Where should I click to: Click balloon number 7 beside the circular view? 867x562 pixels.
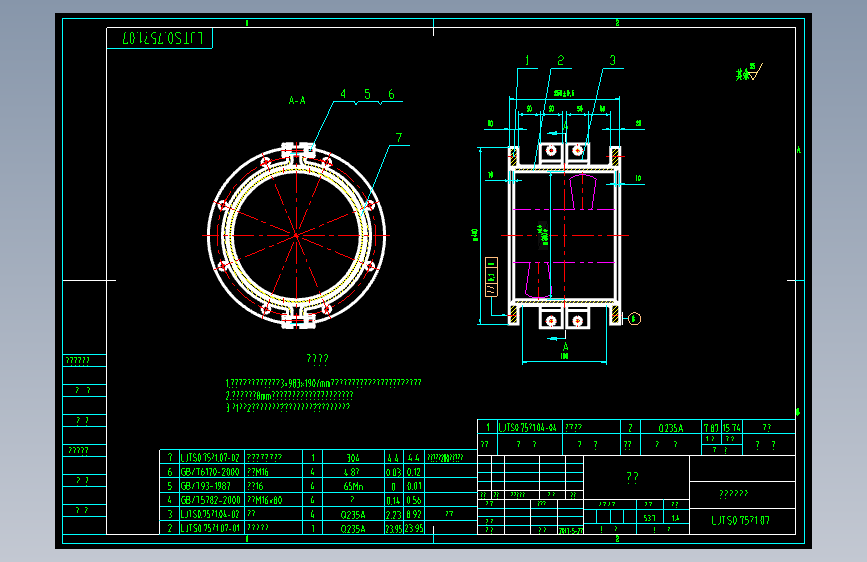399,138
